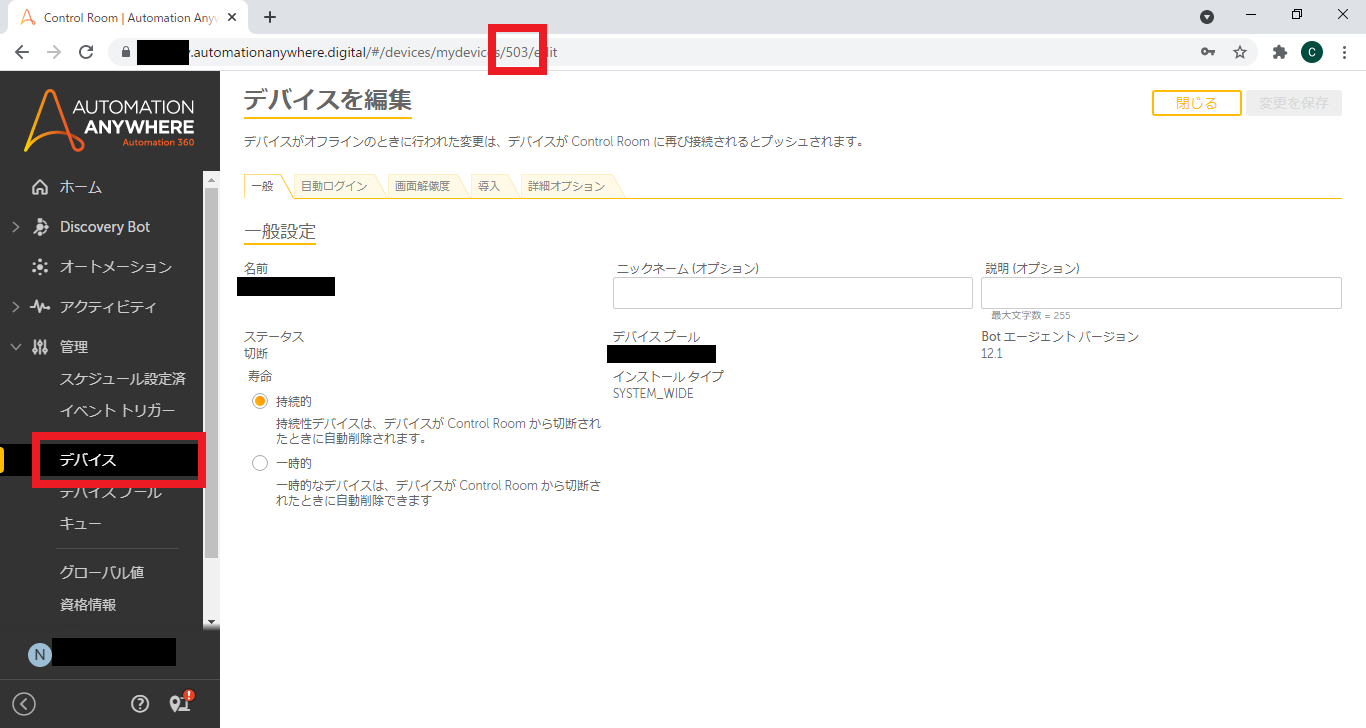Focus the 説明 input field
1366x728 pixels.
tap(1161, 293)
